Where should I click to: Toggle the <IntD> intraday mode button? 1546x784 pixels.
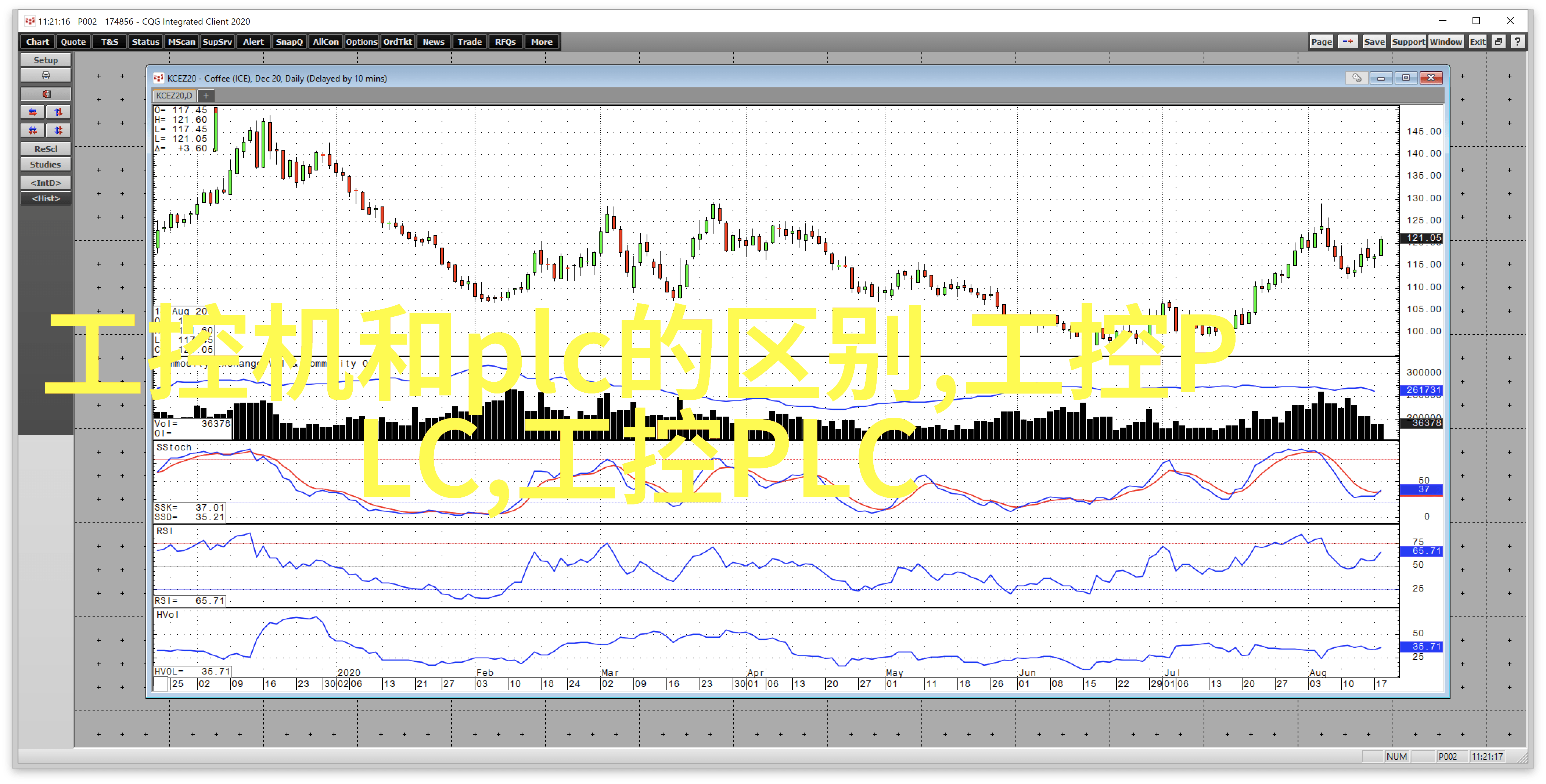[46, 183]
